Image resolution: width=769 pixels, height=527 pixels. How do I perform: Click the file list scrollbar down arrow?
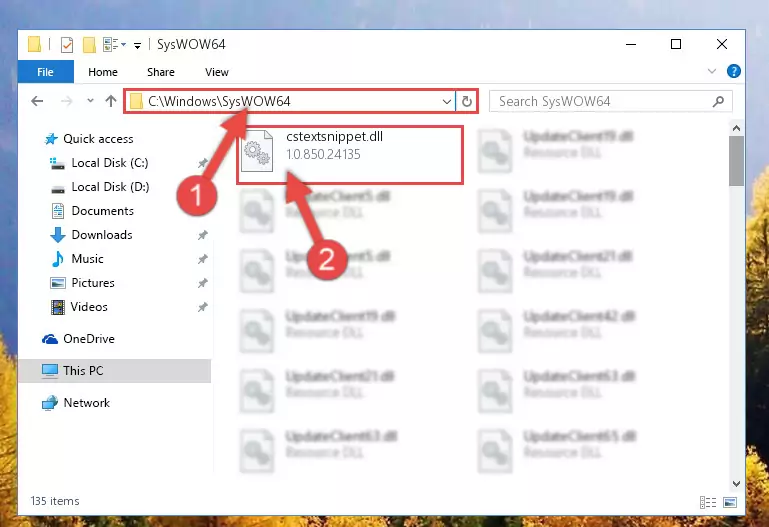736,484
